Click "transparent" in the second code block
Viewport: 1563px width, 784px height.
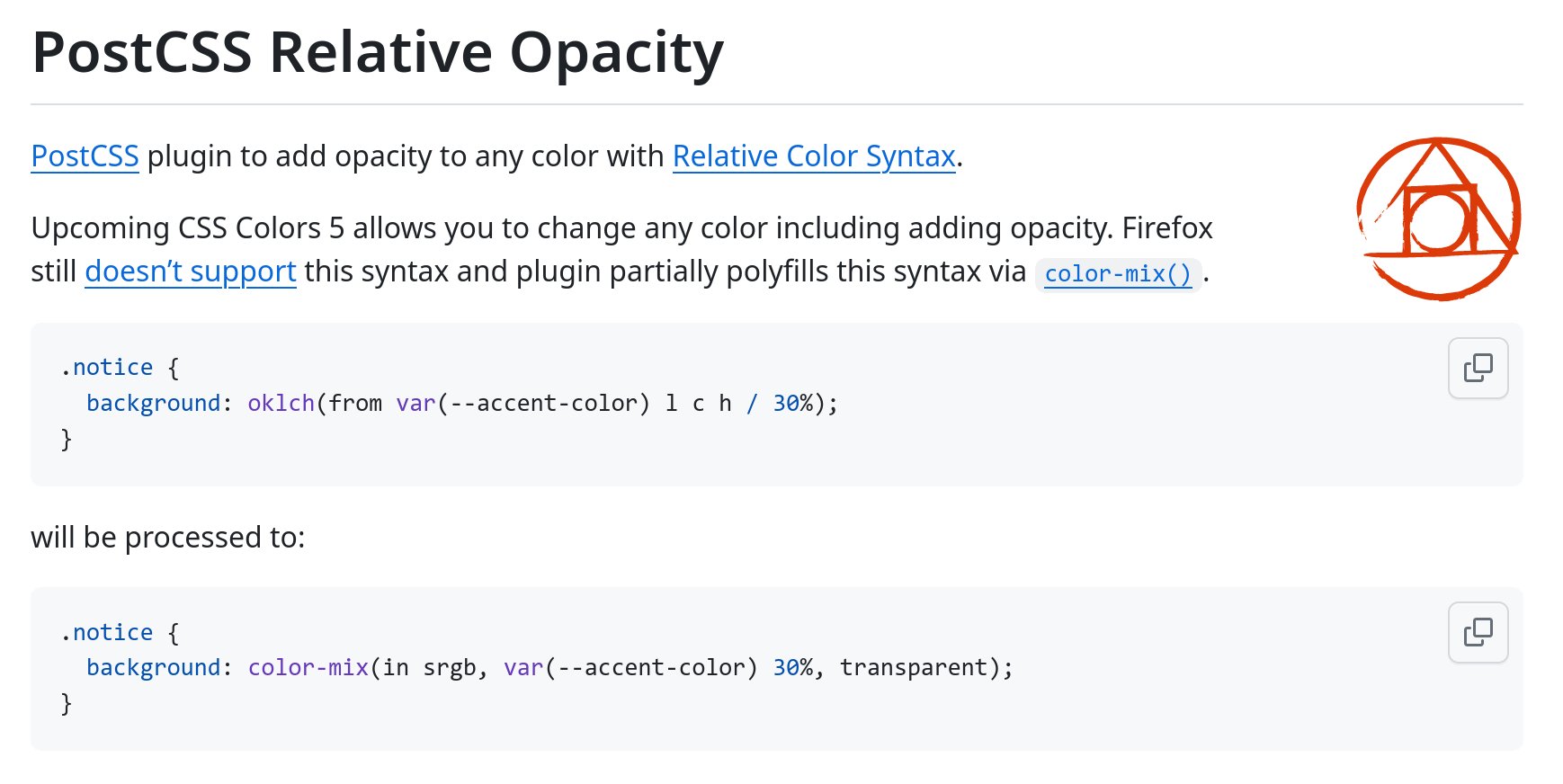tap(914, 668)
